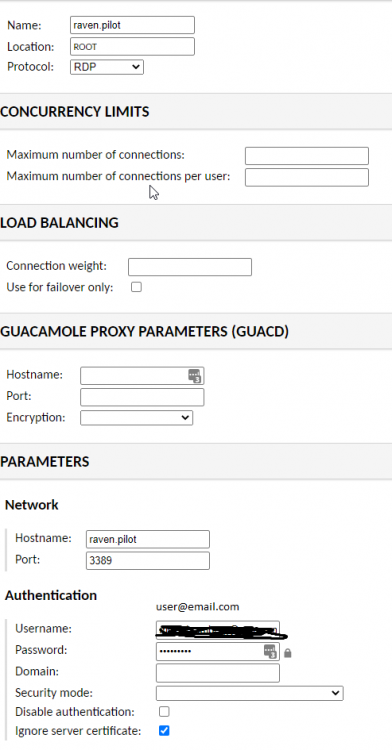Uncheck Ignore server certificate

[164, 731]
